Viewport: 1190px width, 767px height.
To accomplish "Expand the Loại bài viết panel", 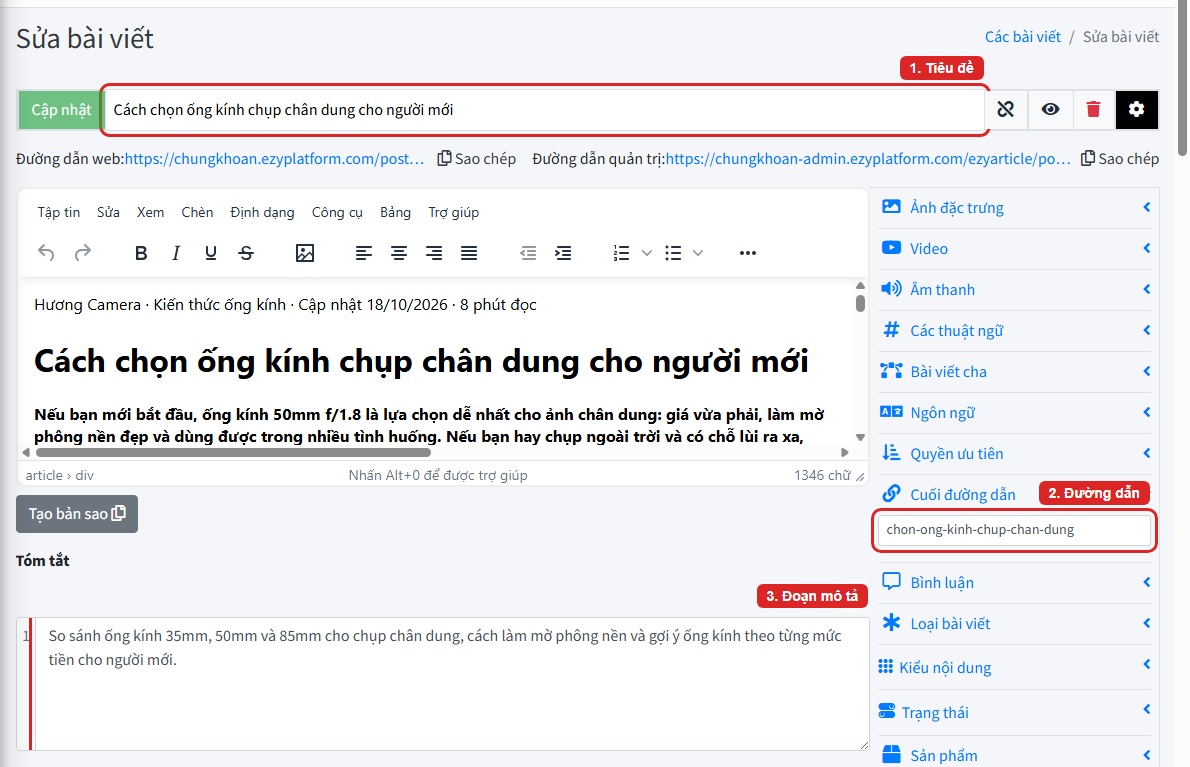I will pos(1015,623).
